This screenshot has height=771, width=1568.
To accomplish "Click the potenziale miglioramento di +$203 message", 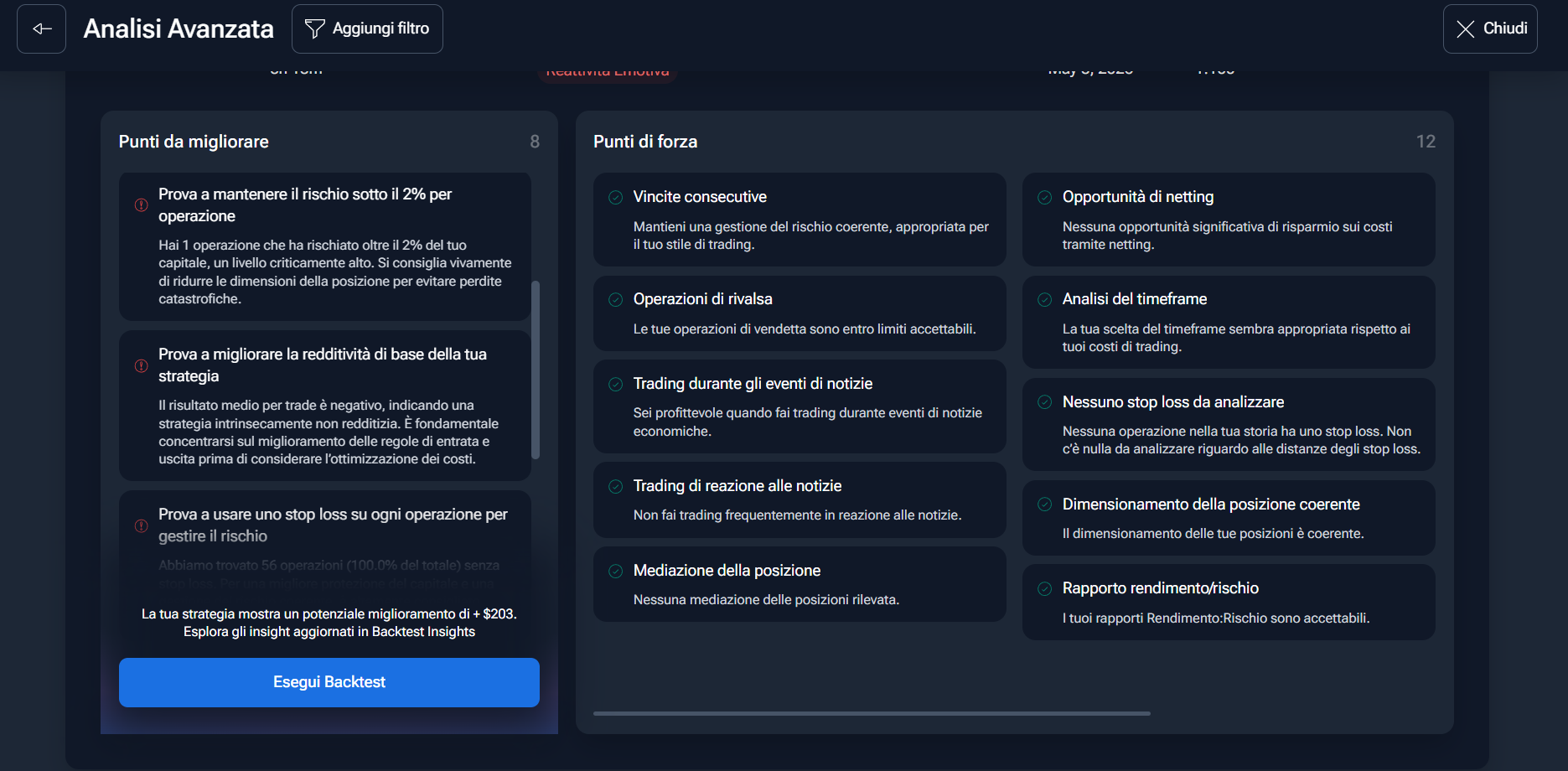I will click(x=329, y=623).
